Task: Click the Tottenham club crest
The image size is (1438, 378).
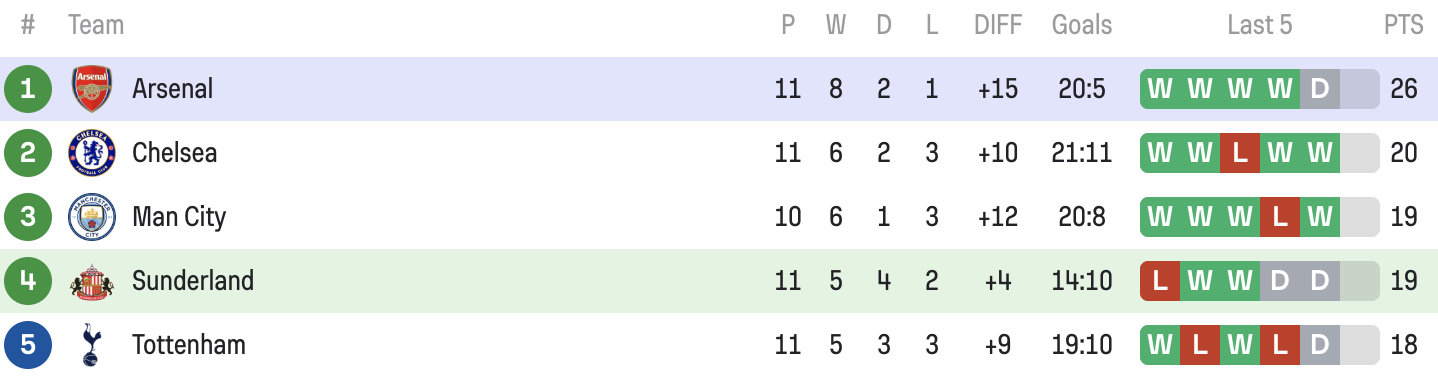Action: pos(92,345)
